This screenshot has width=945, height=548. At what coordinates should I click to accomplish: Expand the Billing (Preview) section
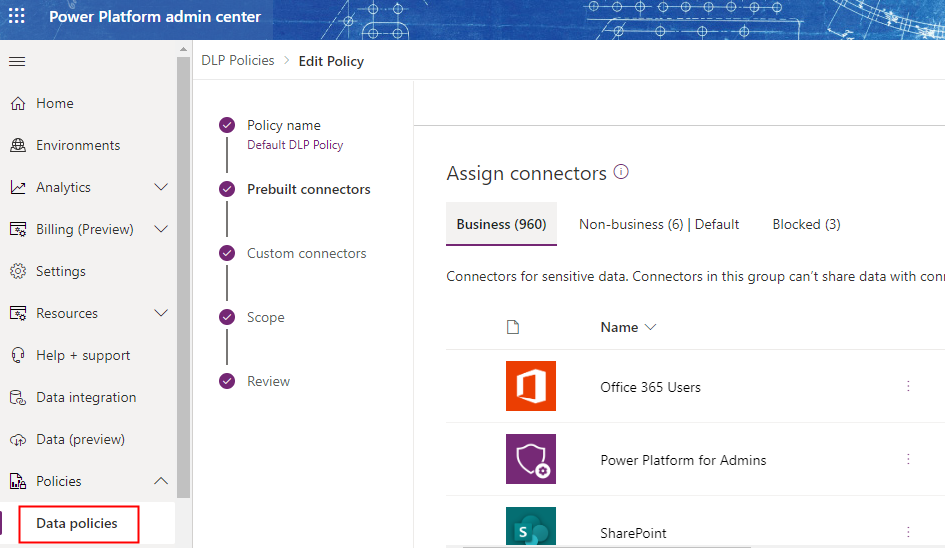[x=161, y=229]
